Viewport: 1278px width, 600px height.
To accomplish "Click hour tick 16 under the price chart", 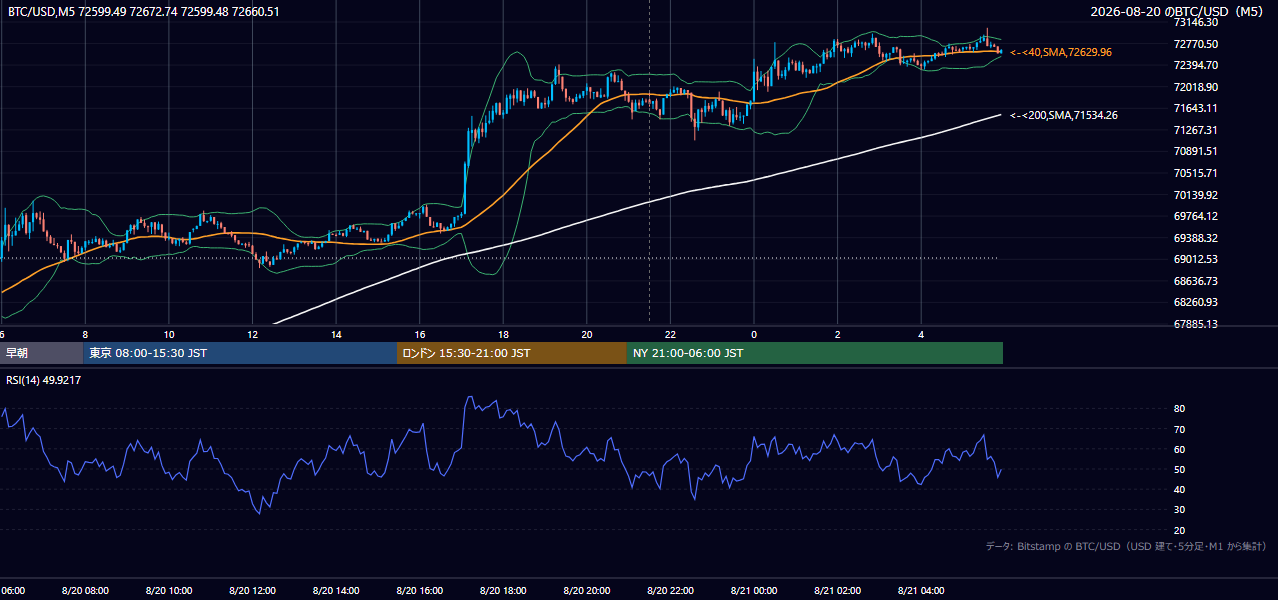I will tap(420, 334).
